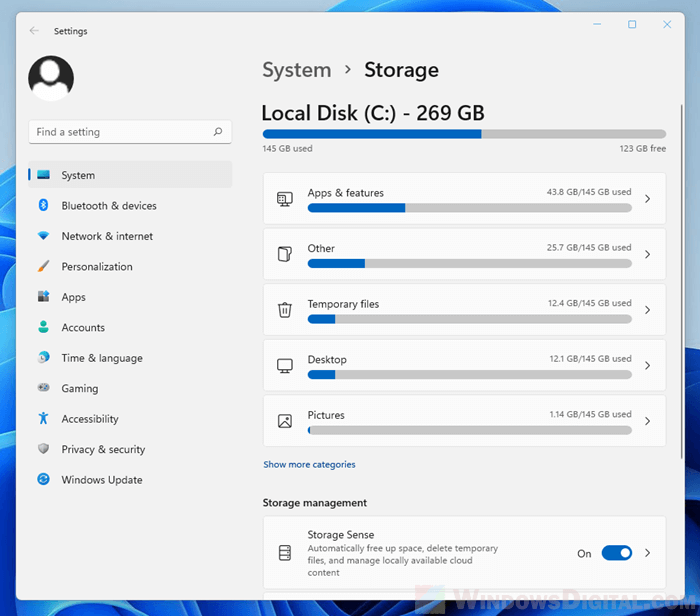The image size is (700, 616).
Task: Click the Local Disk usage bar
Action: click(x=464, y=134)
